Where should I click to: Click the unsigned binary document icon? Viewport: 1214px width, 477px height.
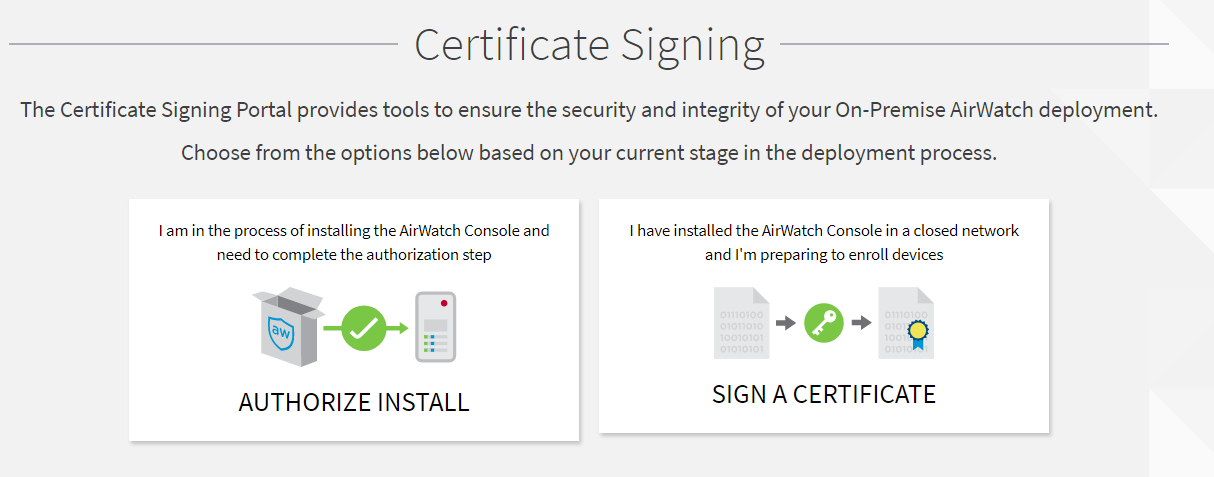click(x=741, y=323)
